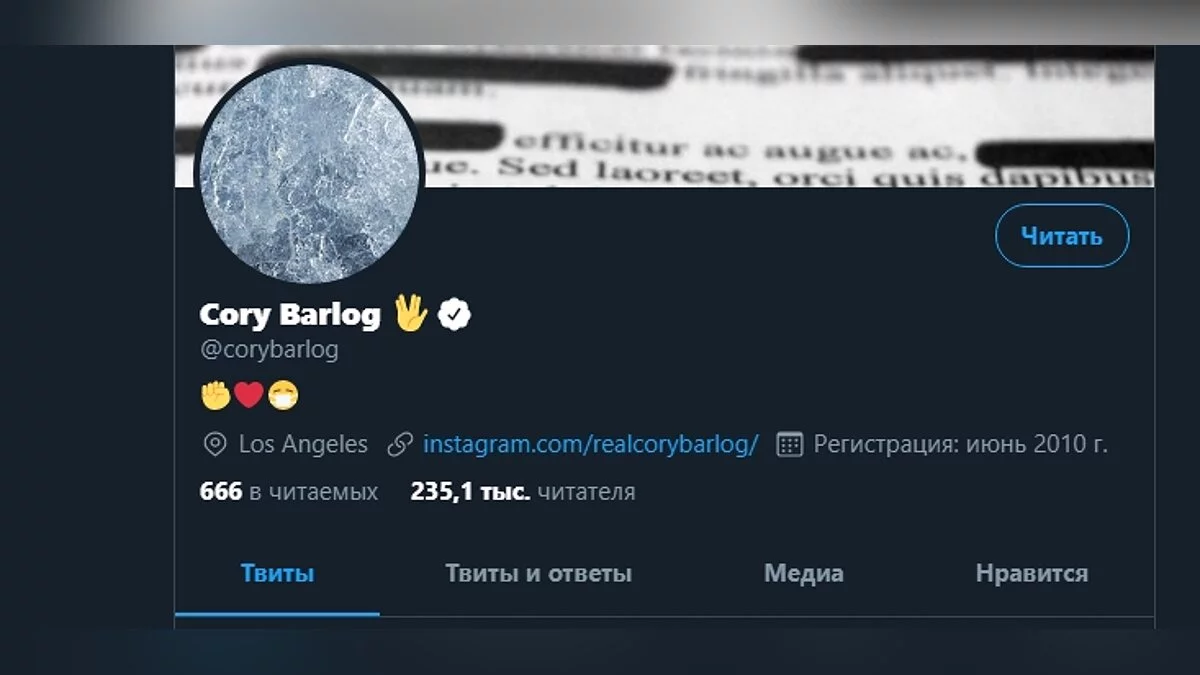Viewport: 1200px width, 675px height.
Task: Click the calendar icon beside registration date
Action: 790,445
